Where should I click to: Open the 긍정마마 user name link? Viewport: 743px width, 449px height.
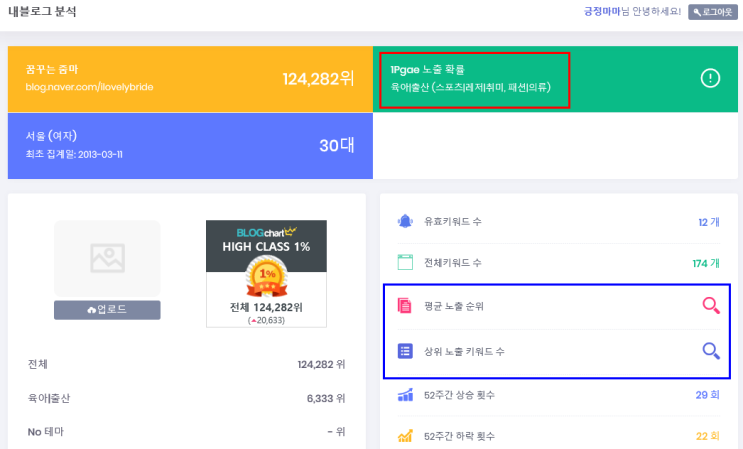[x=602, y=11]
